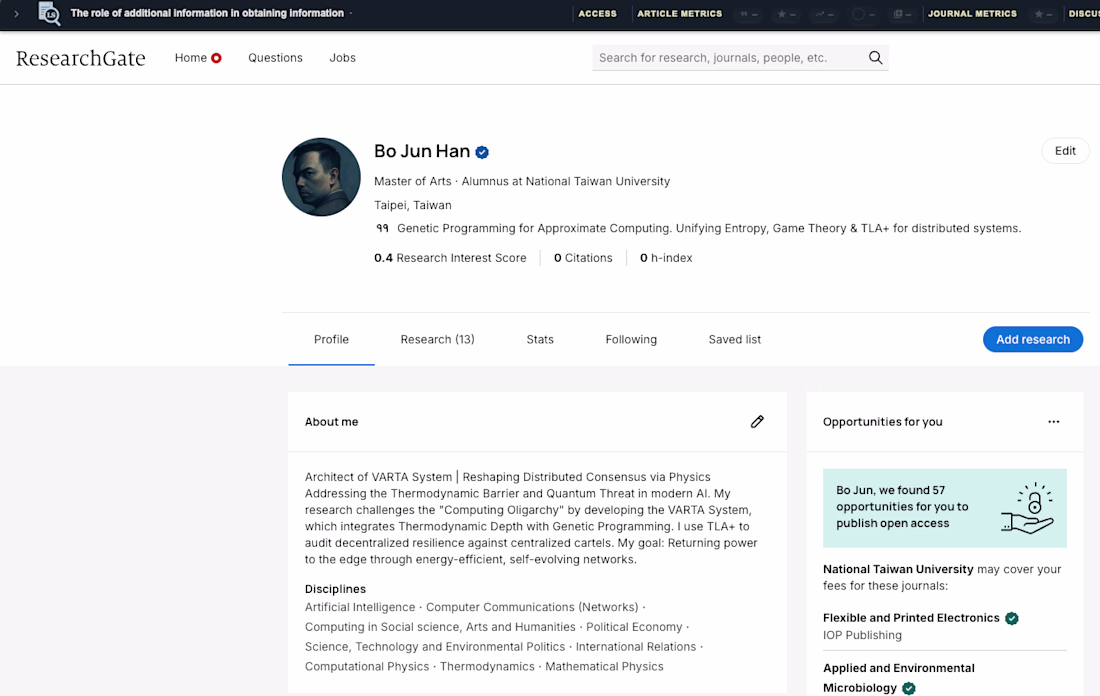
Task: Click the circle Altmetric donut pill
Action: click(863, 14)
